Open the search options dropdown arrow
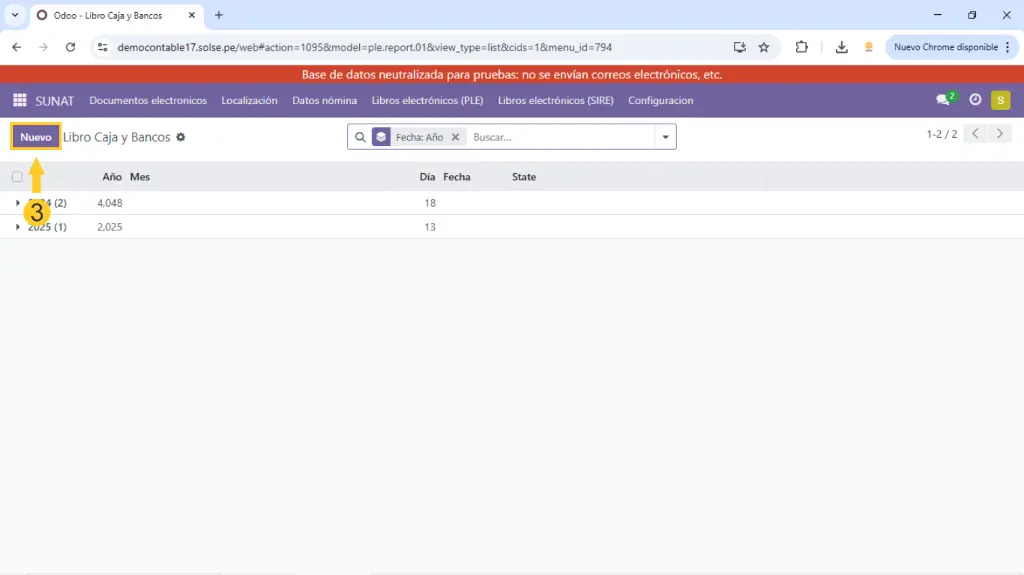 tap(665, 137)
